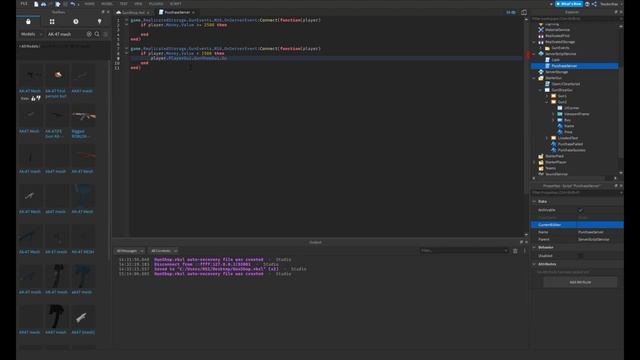Click the Toolbox search magnifier icon
The height and width of the screenshot is (360, 640).
pos(97,34)
